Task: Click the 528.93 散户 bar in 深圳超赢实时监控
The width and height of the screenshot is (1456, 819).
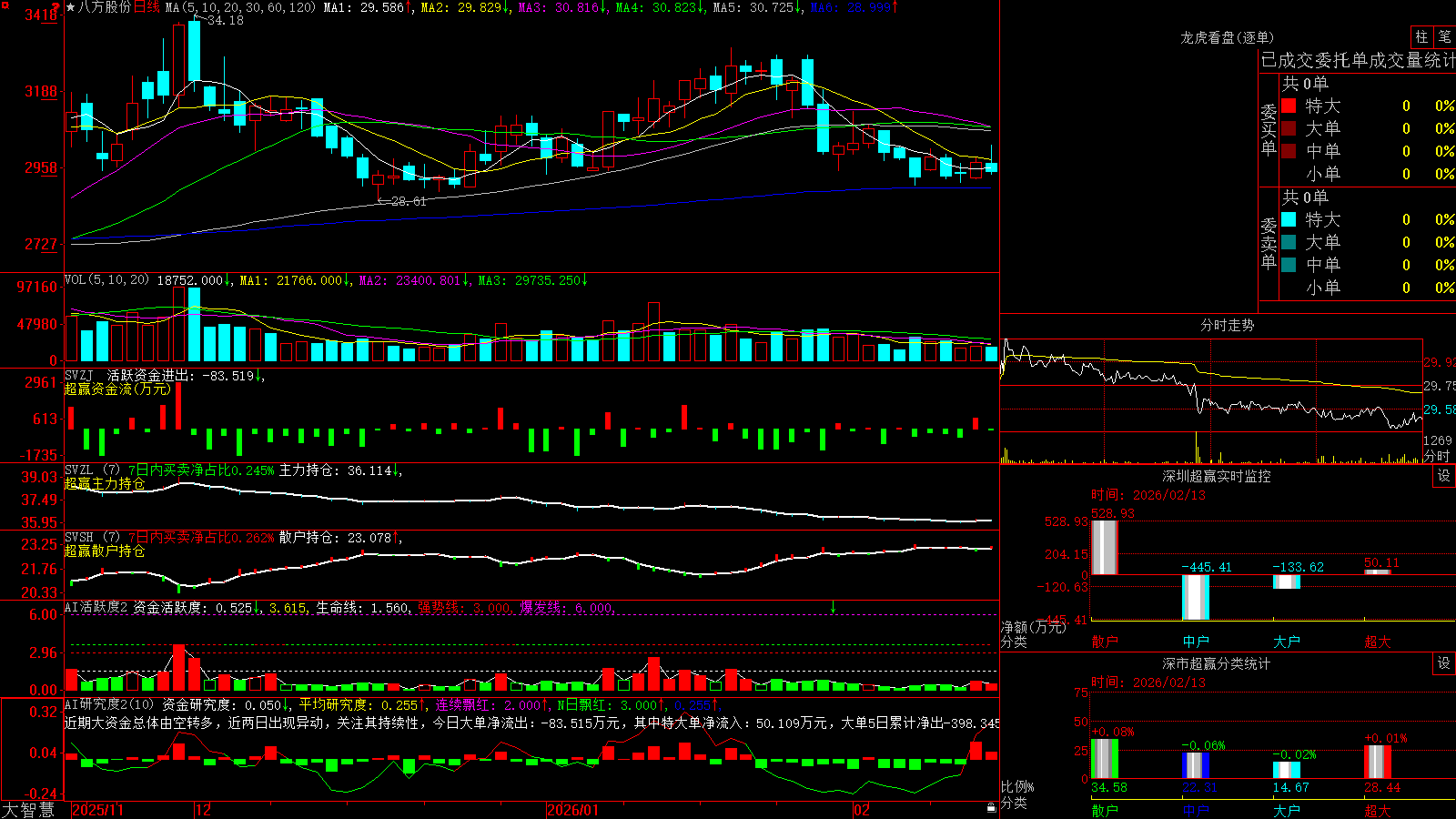Action: pos(1105,548)
